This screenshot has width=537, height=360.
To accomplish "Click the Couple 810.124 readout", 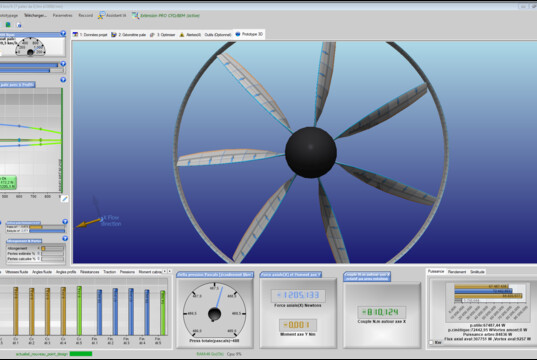I will pyautogui.click(x=382, y=312).
